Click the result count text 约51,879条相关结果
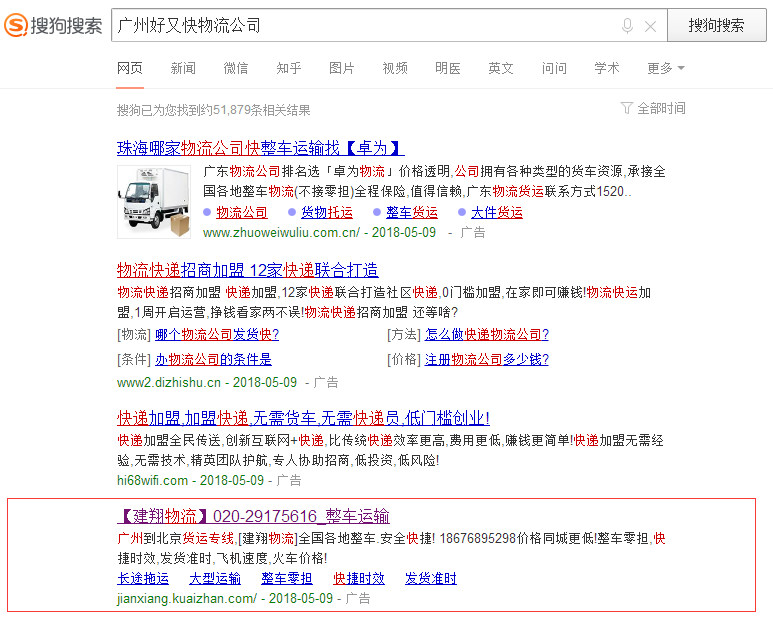 coord(255,110)
